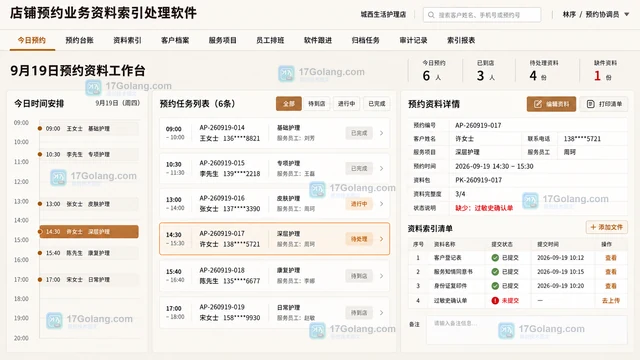Viewport: 640px width, 360px height.
Task: Expand appointment AP-260919-017 chevron
Action: tap(381, 239)
